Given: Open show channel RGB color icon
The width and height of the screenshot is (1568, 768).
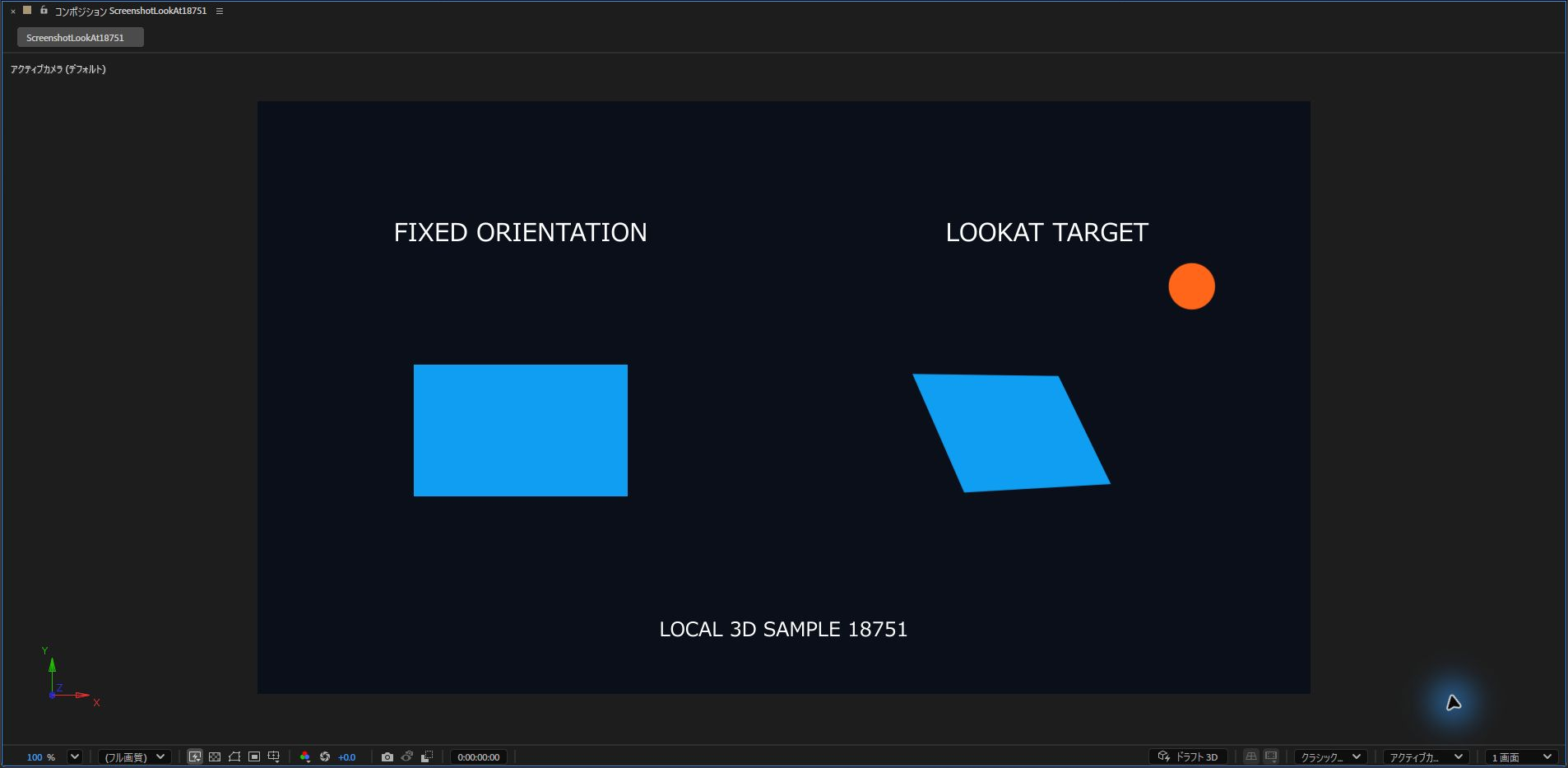Looking at the screenshot, I should point(305,756).
